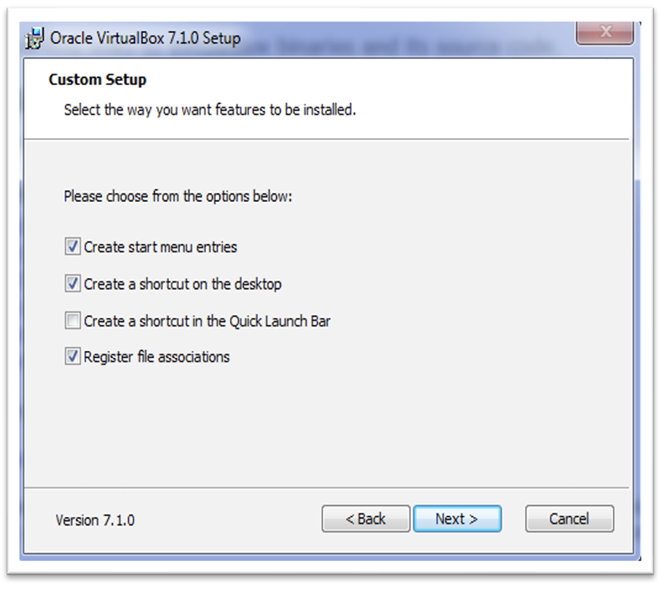The height and width of the screenshot is (590, 666).
Task: Click the VirtualBox installer icon in title bar
Action: pyautogui.click(x=35, y=40)
